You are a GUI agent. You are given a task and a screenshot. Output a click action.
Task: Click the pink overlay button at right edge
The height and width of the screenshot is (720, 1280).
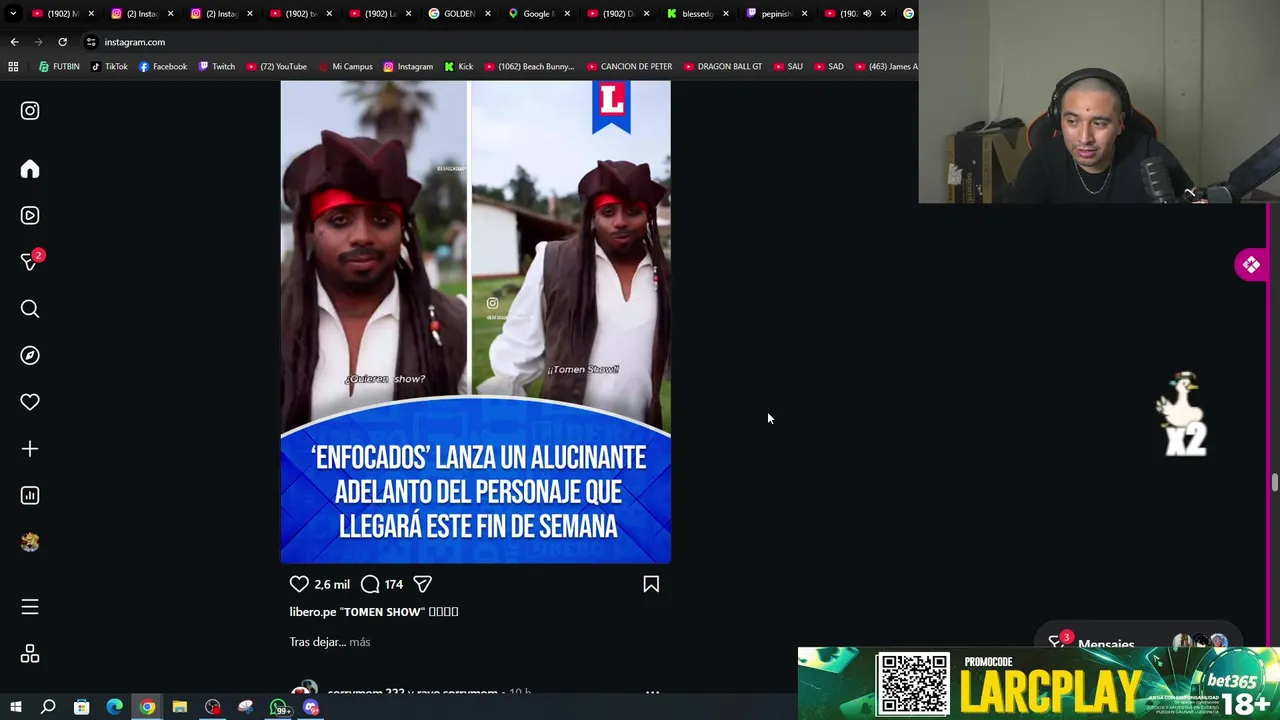coord(1251,265)
